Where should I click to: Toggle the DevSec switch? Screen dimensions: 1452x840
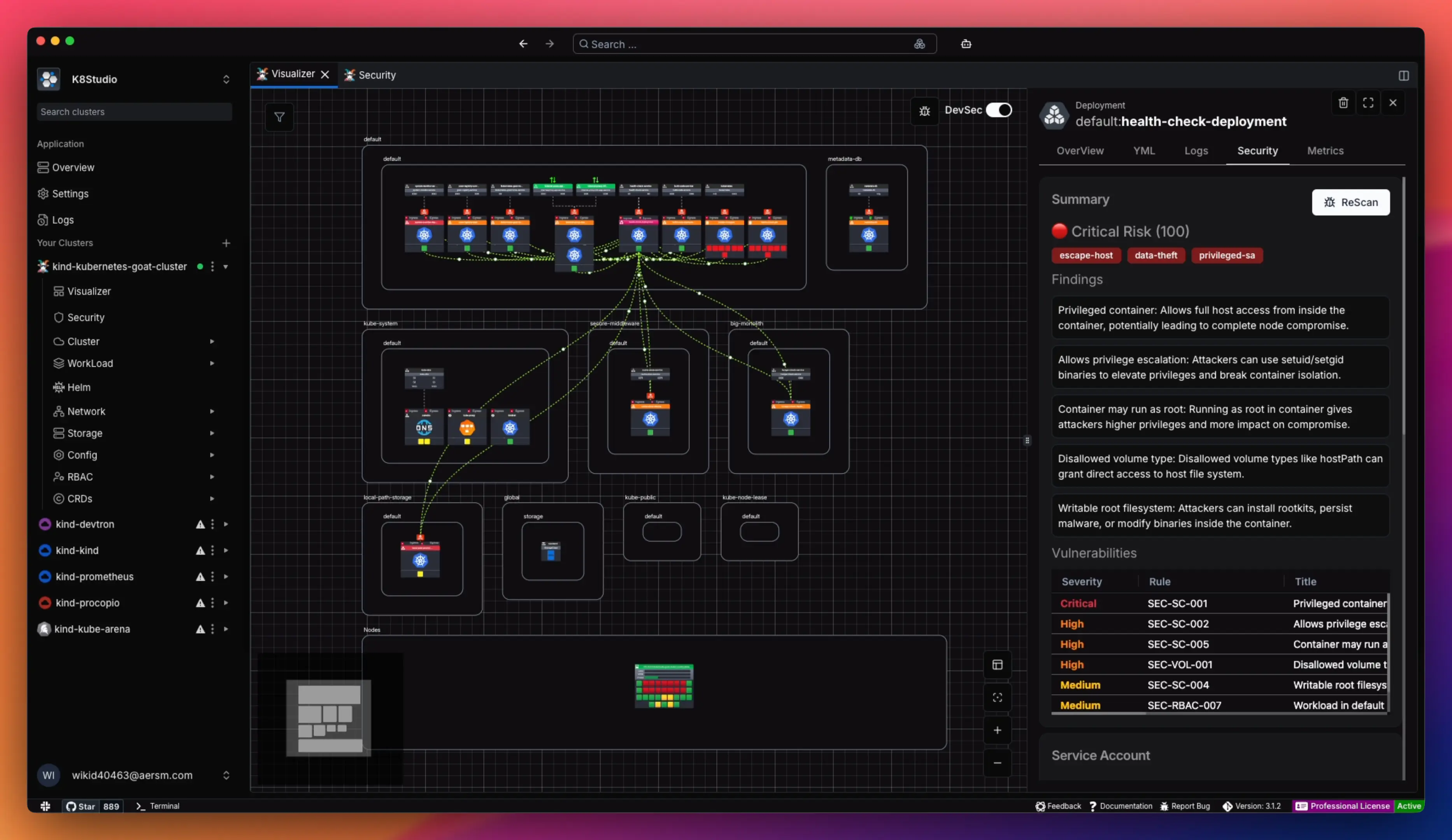[998, 110]
